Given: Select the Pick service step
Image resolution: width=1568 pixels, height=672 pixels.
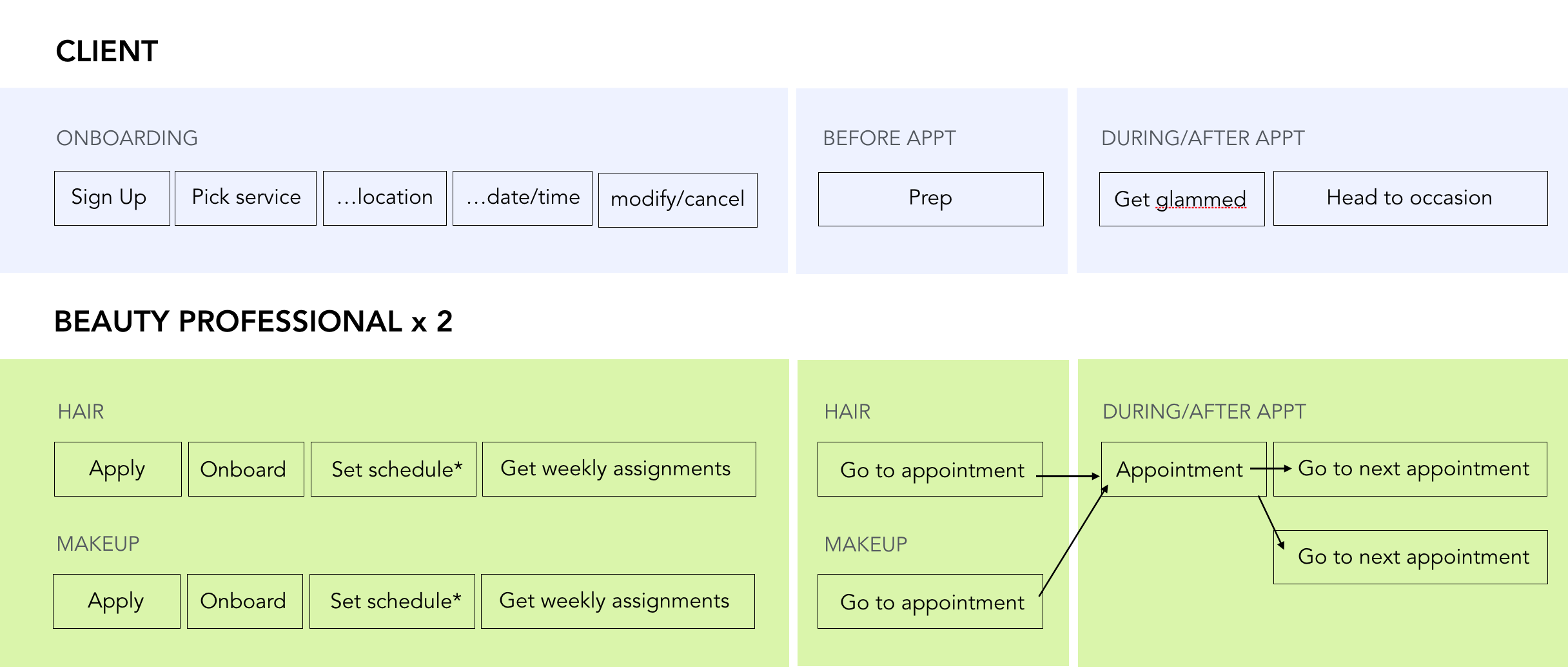Looking at the screenshot, I should coord(246,198).
